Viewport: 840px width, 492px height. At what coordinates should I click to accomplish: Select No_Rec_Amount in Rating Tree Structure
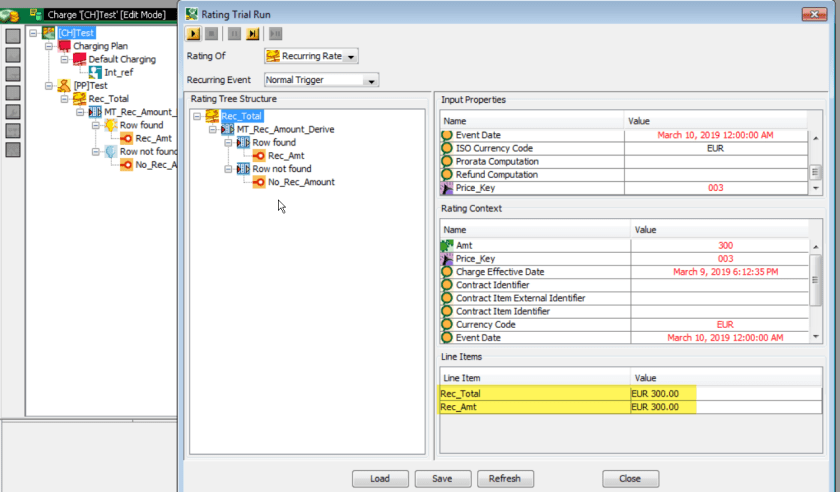click(301, 182)
